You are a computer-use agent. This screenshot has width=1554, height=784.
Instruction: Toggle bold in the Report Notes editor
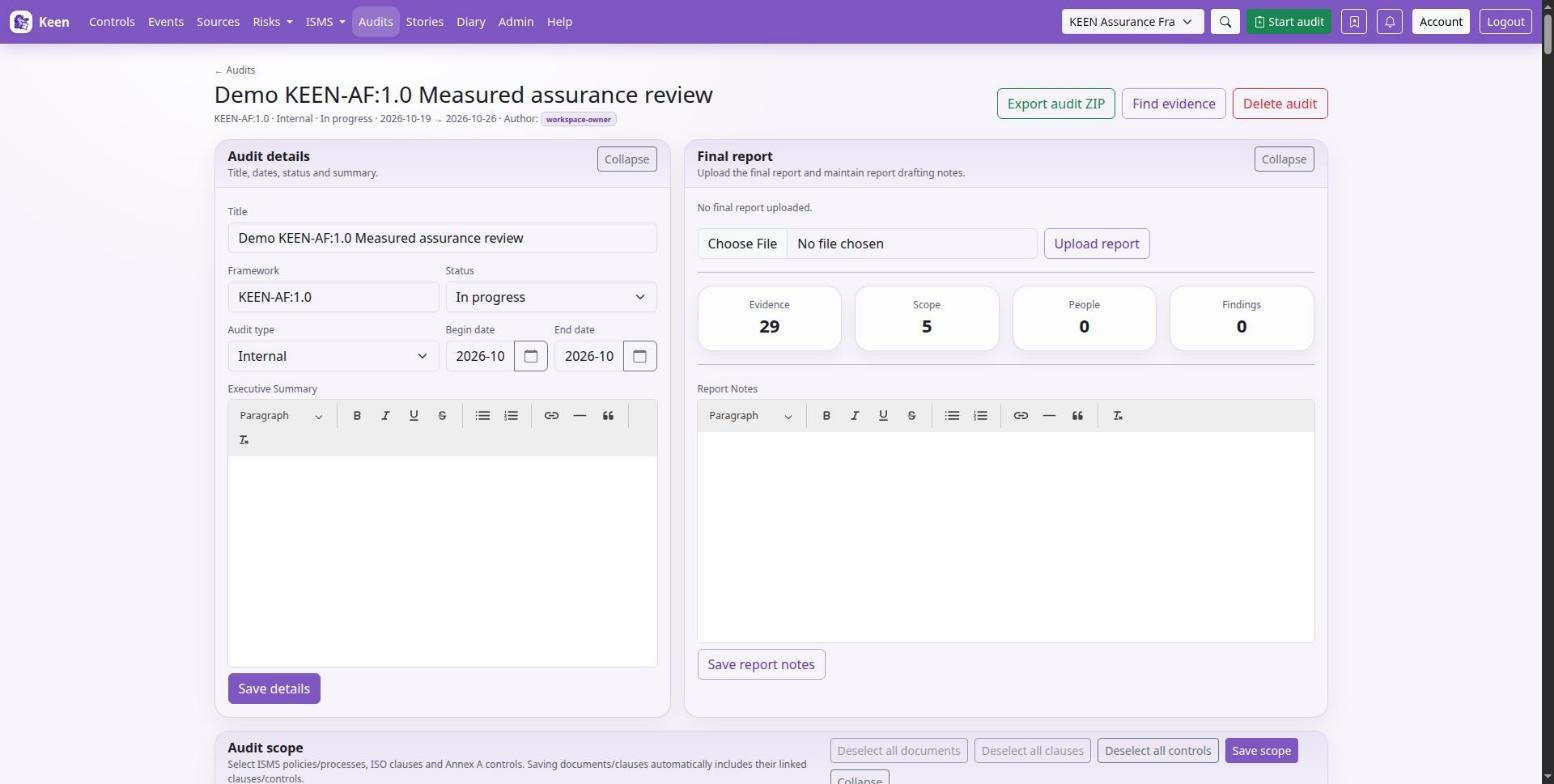click(827, 416)
